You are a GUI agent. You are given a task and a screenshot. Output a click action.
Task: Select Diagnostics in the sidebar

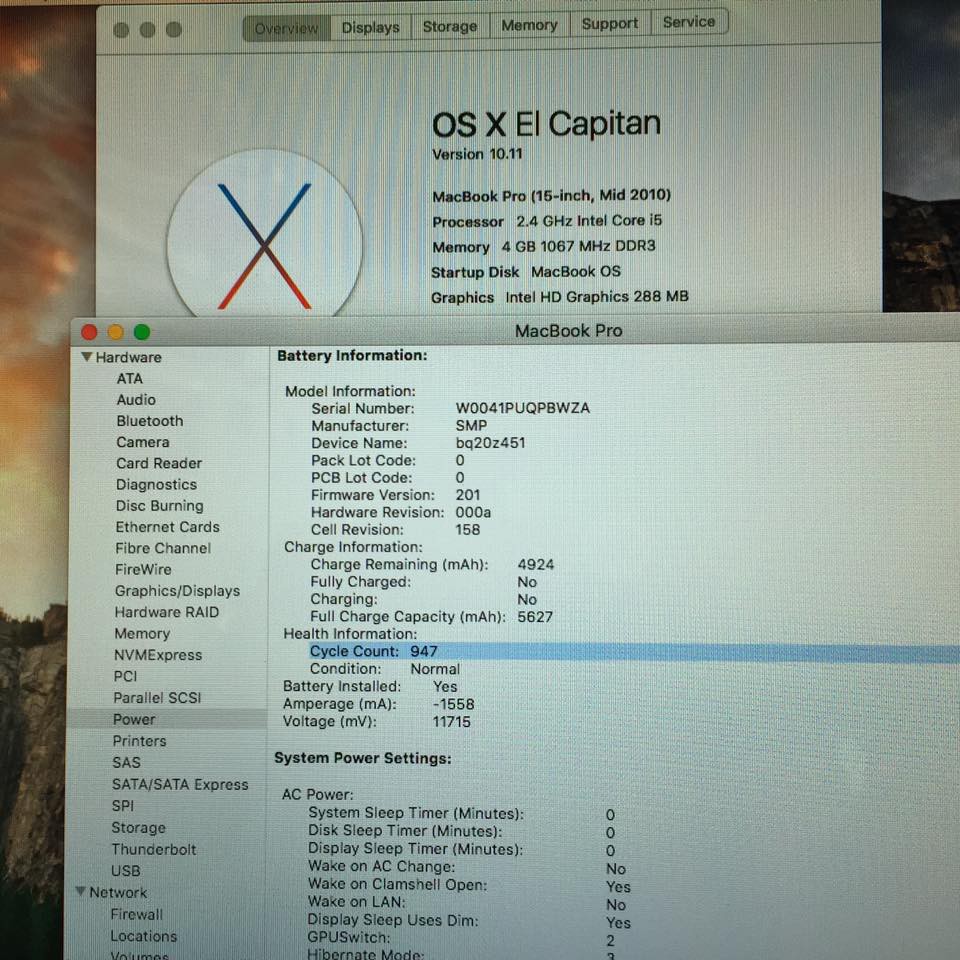pyautogui.click(x=156, y=484)
